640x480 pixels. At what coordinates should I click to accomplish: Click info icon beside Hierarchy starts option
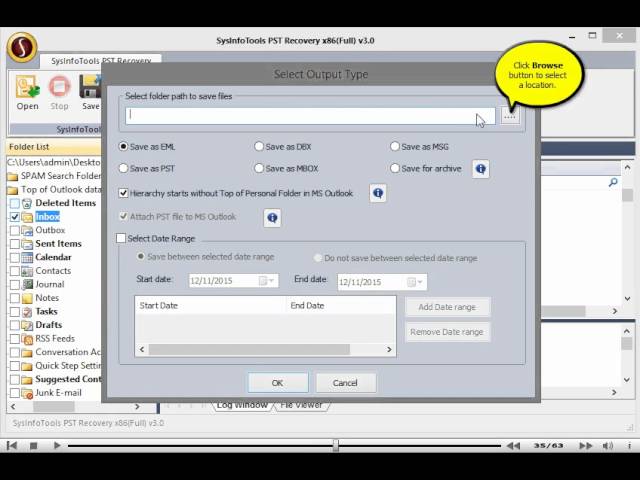pos(378,193)
